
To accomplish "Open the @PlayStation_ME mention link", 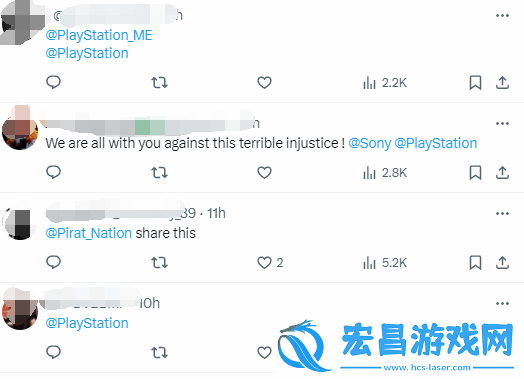I will tap(99, 35).
